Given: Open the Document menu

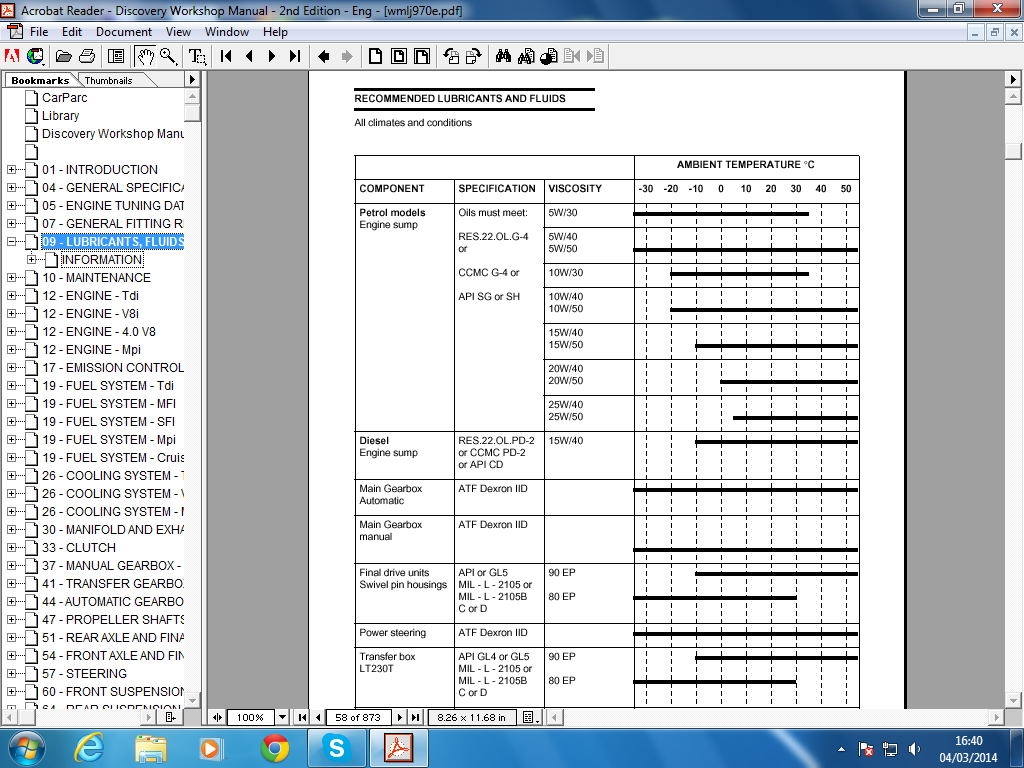Looking at the screenshot, I should point(124,31).
